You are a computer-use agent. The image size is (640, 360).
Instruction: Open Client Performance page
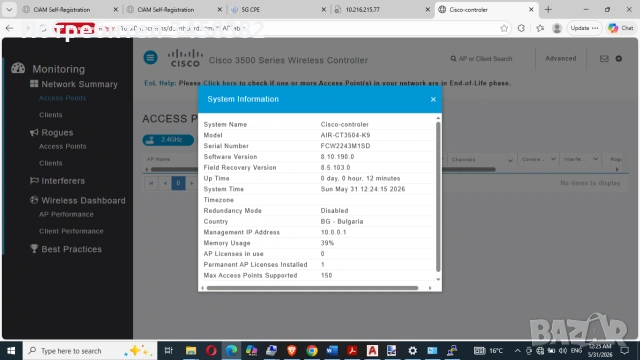tap(71, 231)
